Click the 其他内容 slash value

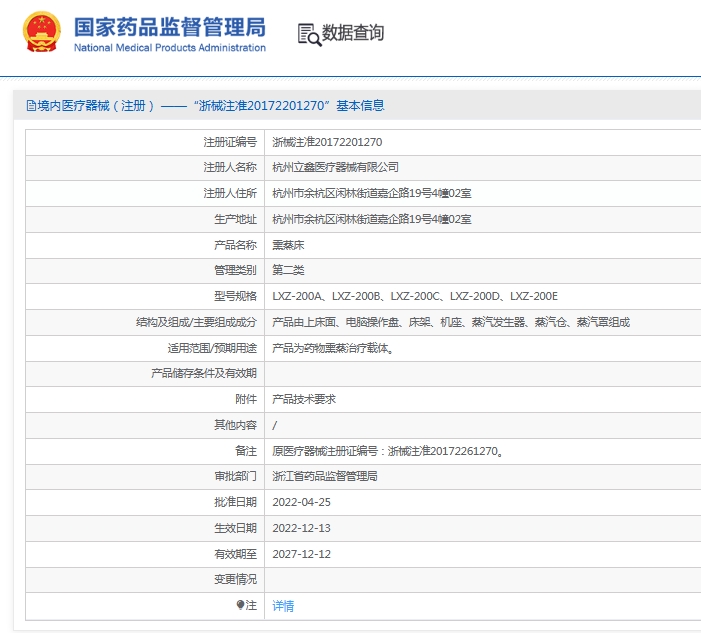click(274, 425)
